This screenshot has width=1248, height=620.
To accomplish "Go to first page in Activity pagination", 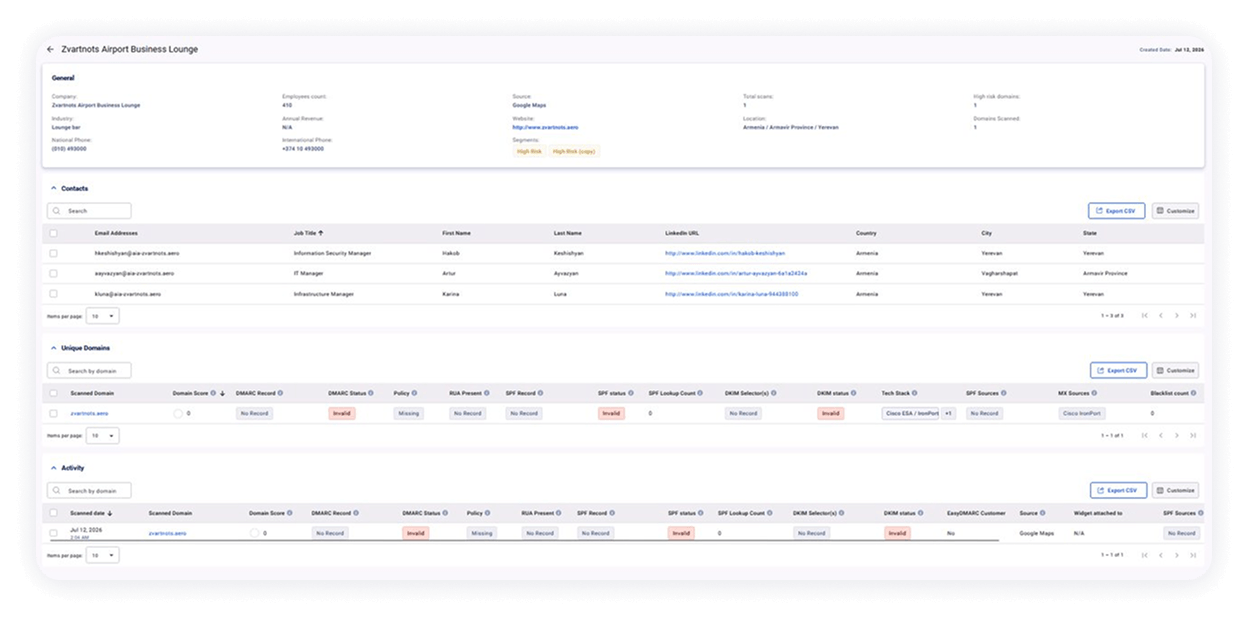I will click(1145, 555).
